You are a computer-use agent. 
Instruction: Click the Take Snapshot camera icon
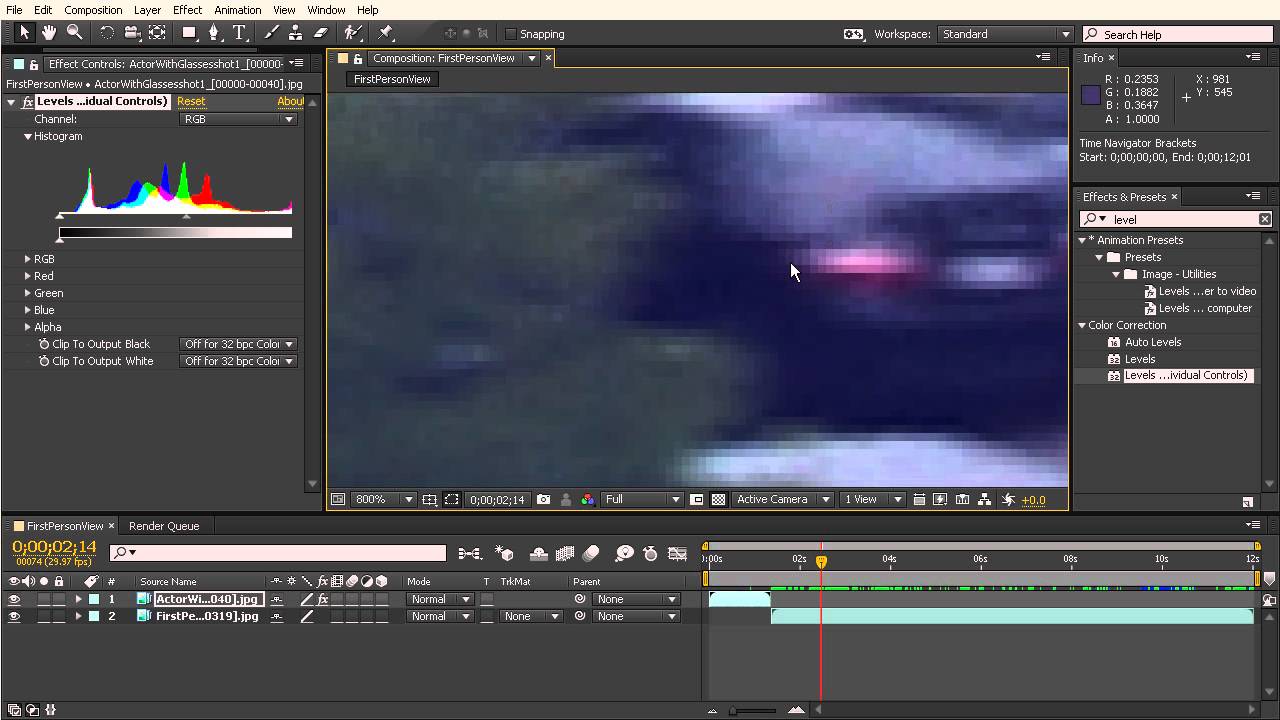click(543, 499)
